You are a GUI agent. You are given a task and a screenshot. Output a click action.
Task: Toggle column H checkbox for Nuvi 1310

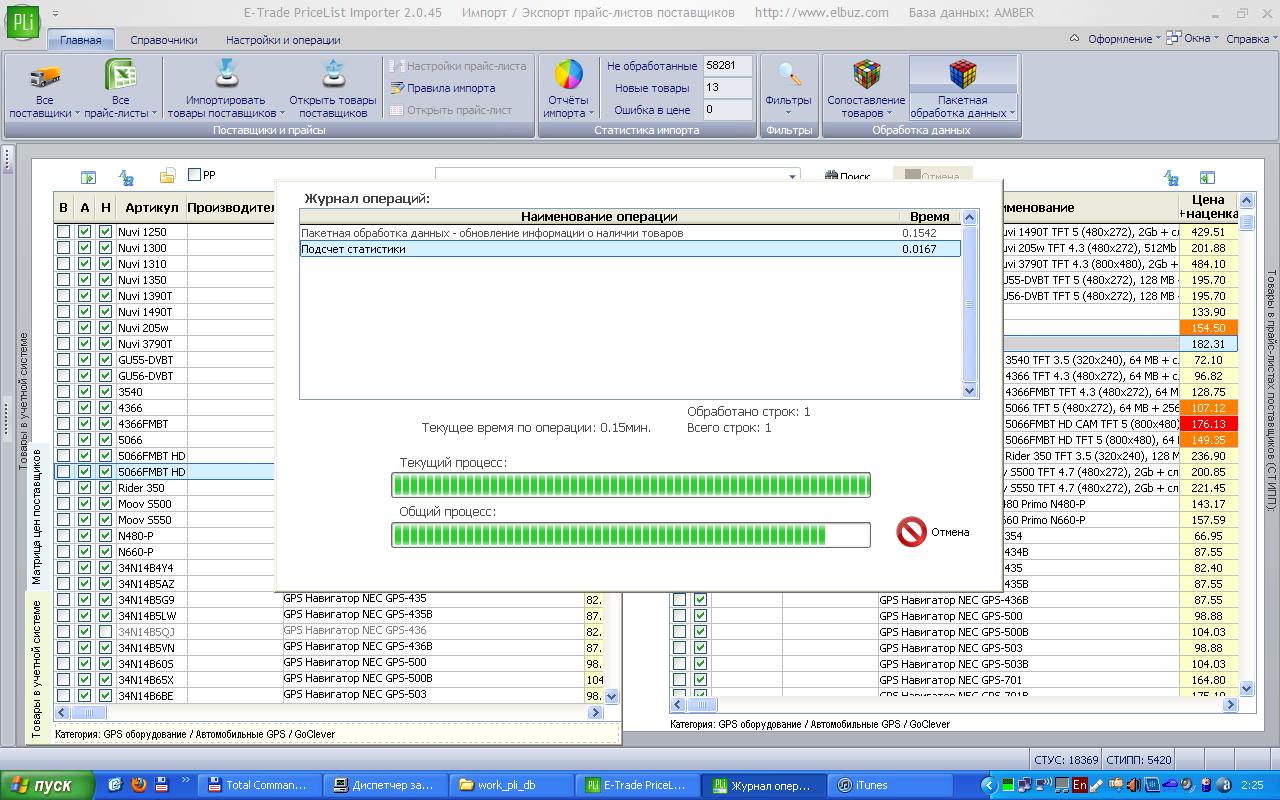pyautogui.click(x=106, y=264)
